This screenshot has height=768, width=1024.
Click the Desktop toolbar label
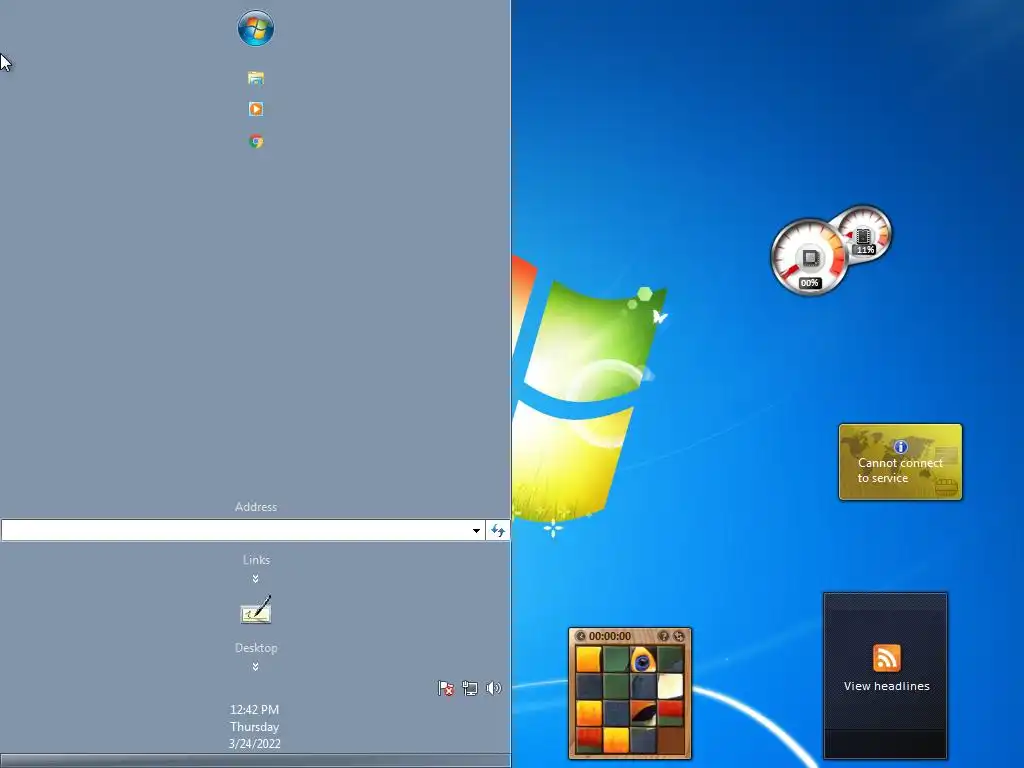[x=256, y=648]
